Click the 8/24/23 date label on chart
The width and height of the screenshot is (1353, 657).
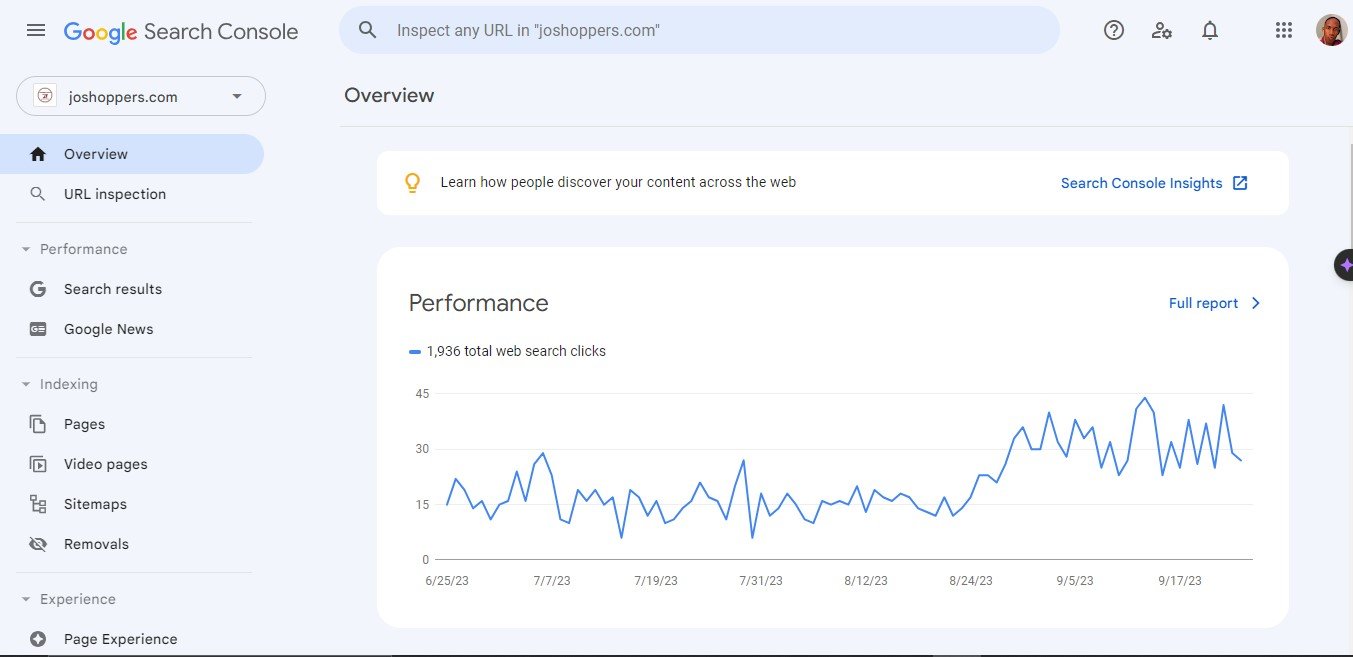click(971, 581)
